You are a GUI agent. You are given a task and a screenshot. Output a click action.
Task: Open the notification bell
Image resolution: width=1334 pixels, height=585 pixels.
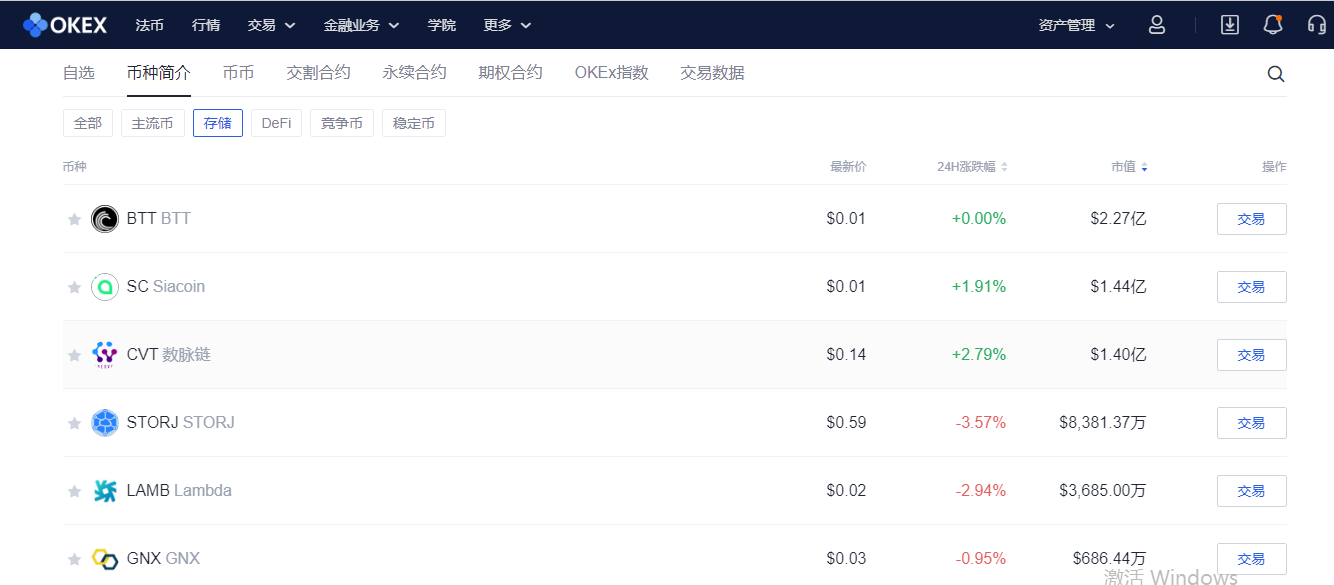[x=1272, y=24]
